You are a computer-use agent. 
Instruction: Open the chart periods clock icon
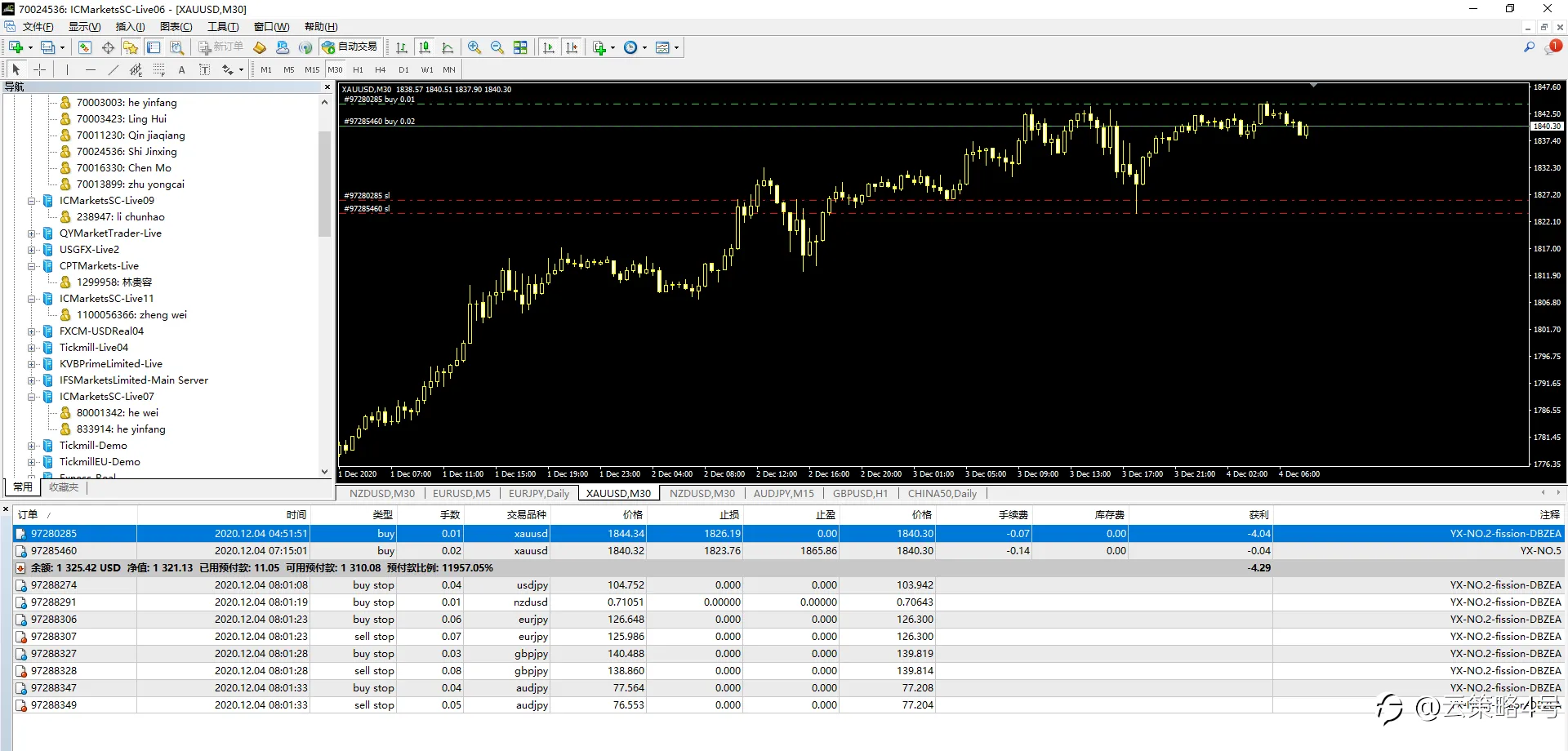630,47
